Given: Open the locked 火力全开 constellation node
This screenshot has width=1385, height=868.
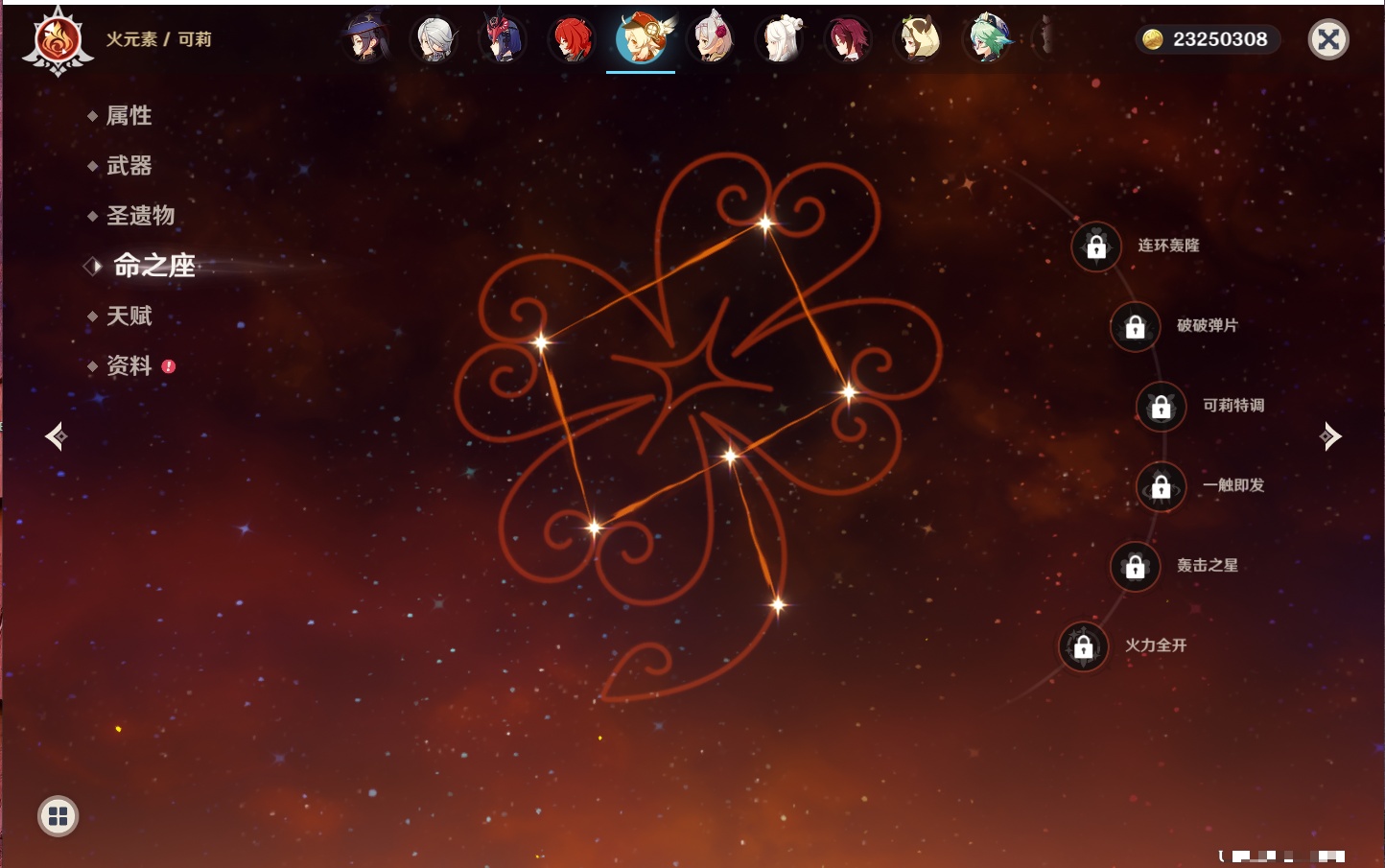Looking at the screenshot, I should tap(1084, 646).
